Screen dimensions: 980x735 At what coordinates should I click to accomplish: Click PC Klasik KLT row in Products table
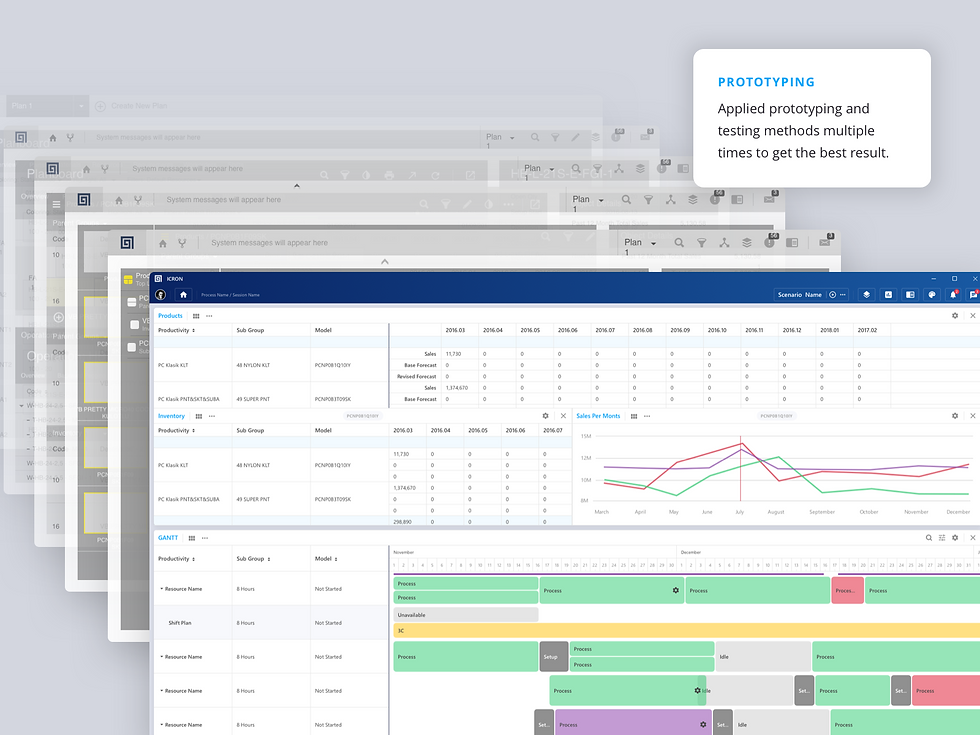[x=271, y=365]
